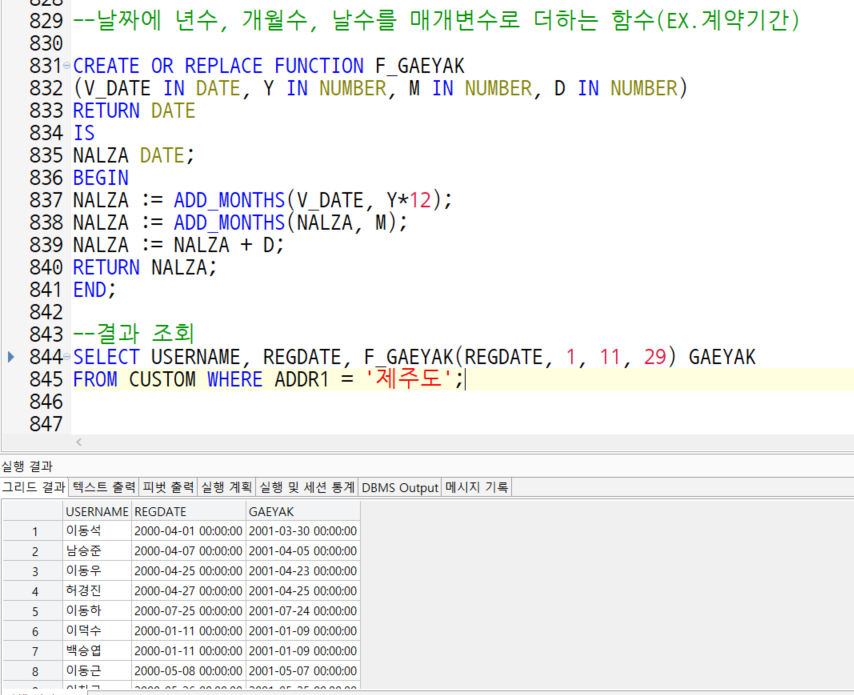Click the --결과 조회 comment on line 843

[134, 334]
